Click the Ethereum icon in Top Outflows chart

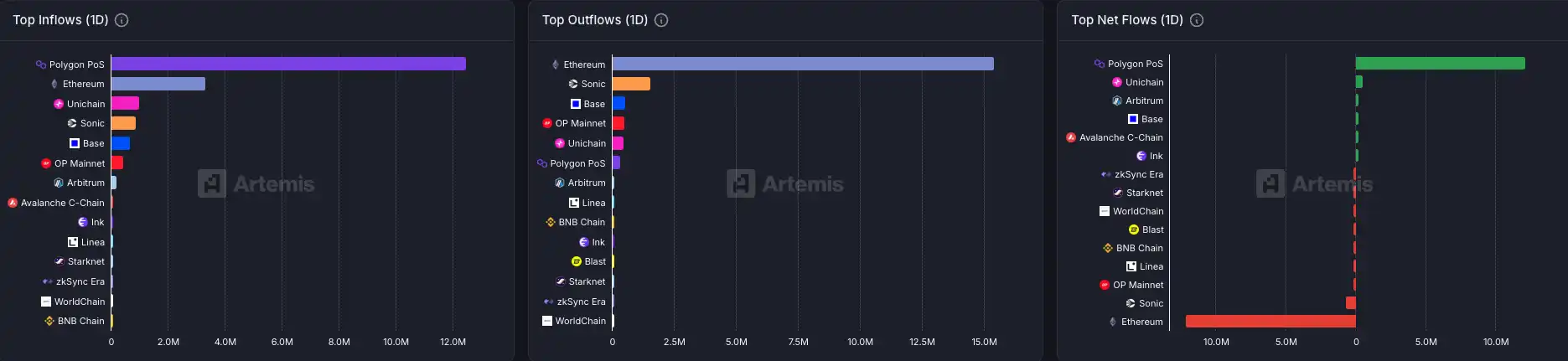point(555,64)
